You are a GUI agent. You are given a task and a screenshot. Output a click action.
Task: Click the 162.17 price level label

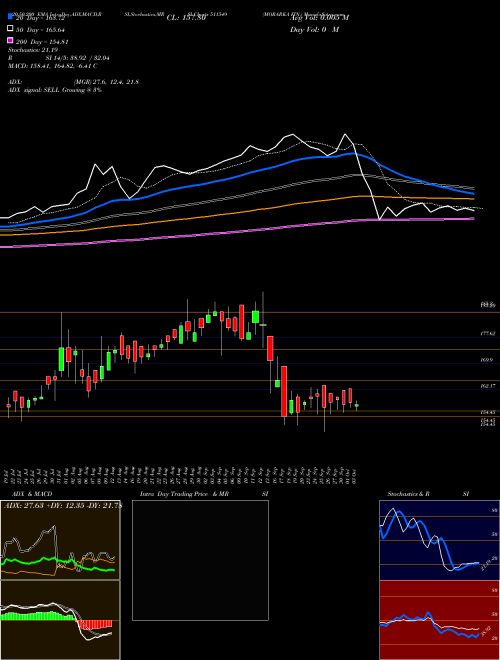click(489, 386)
